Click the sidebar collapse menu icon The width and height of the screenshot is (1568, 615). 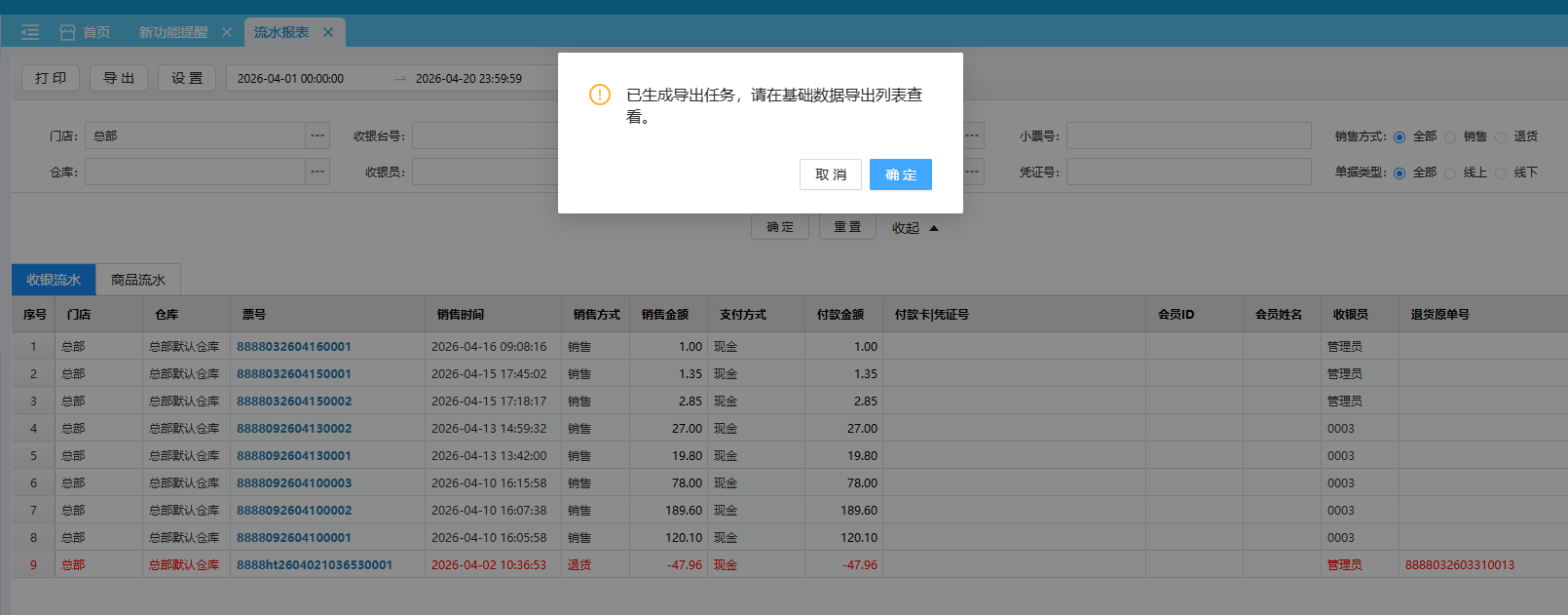[x=30, y=32]
